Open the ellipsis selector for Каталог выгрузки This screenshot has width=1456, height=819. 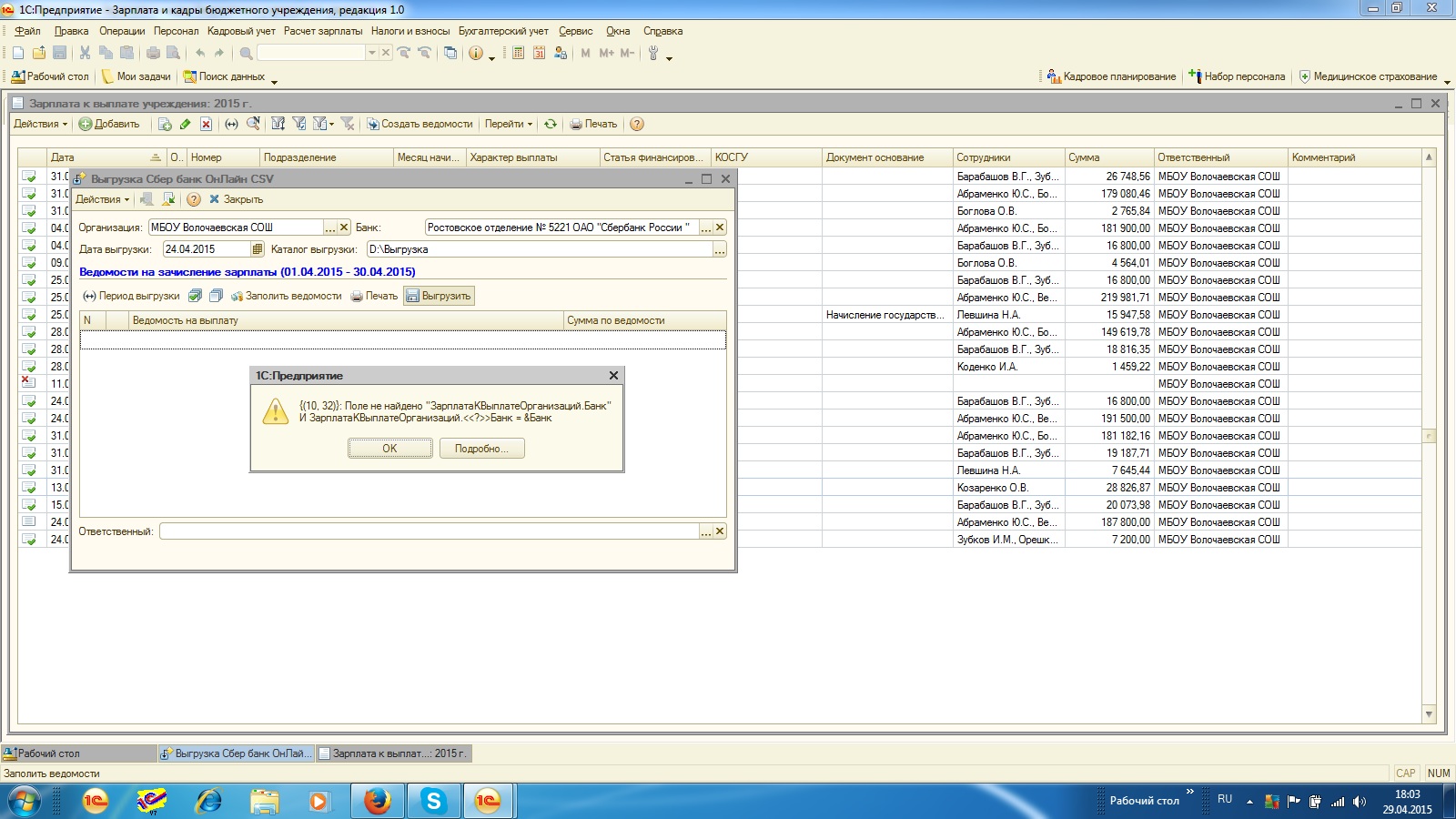(x=720, y=249)
